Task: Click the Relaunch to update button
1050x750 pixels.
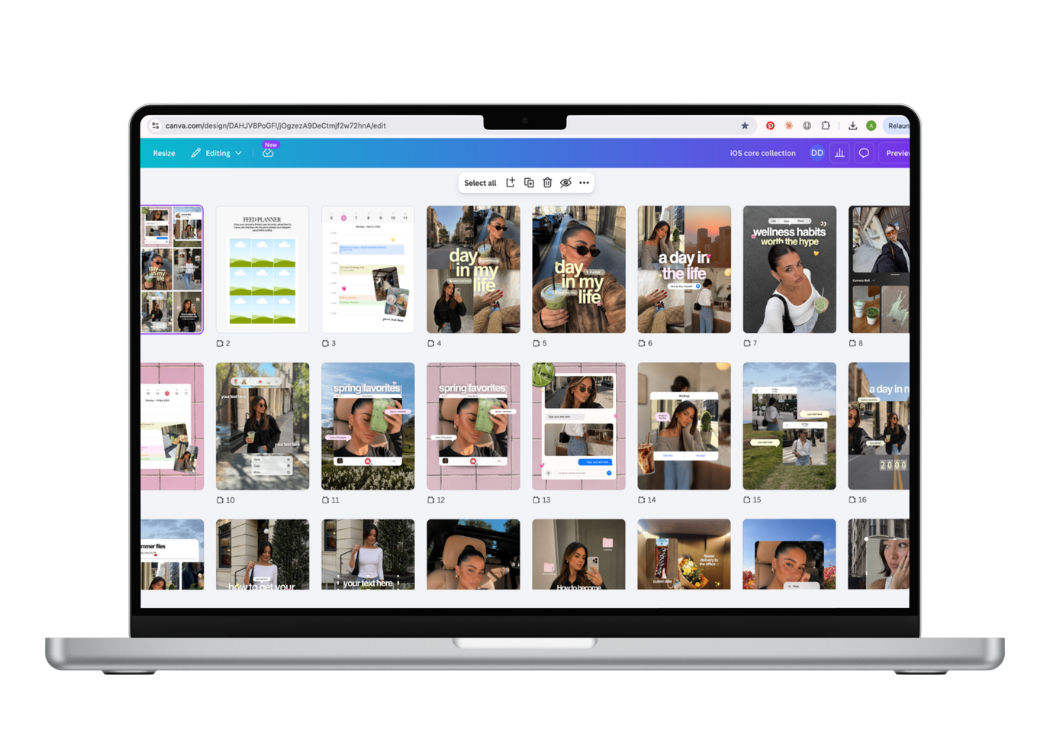Action: pos(897,125)
